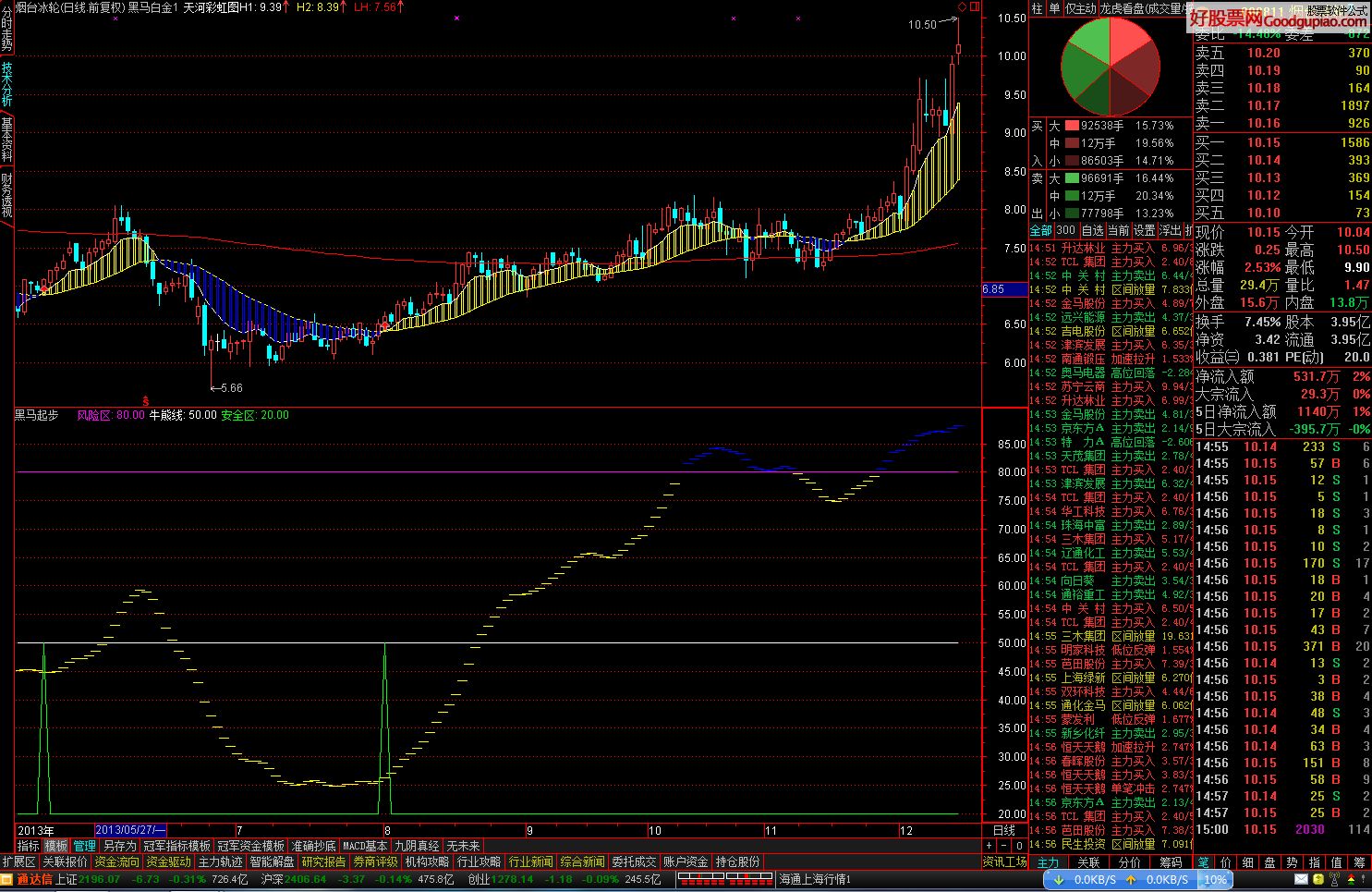Viewport: 1372px width, 892px height.
Task: Select the 势 tab in quote panel
Action: point(1293,862)
